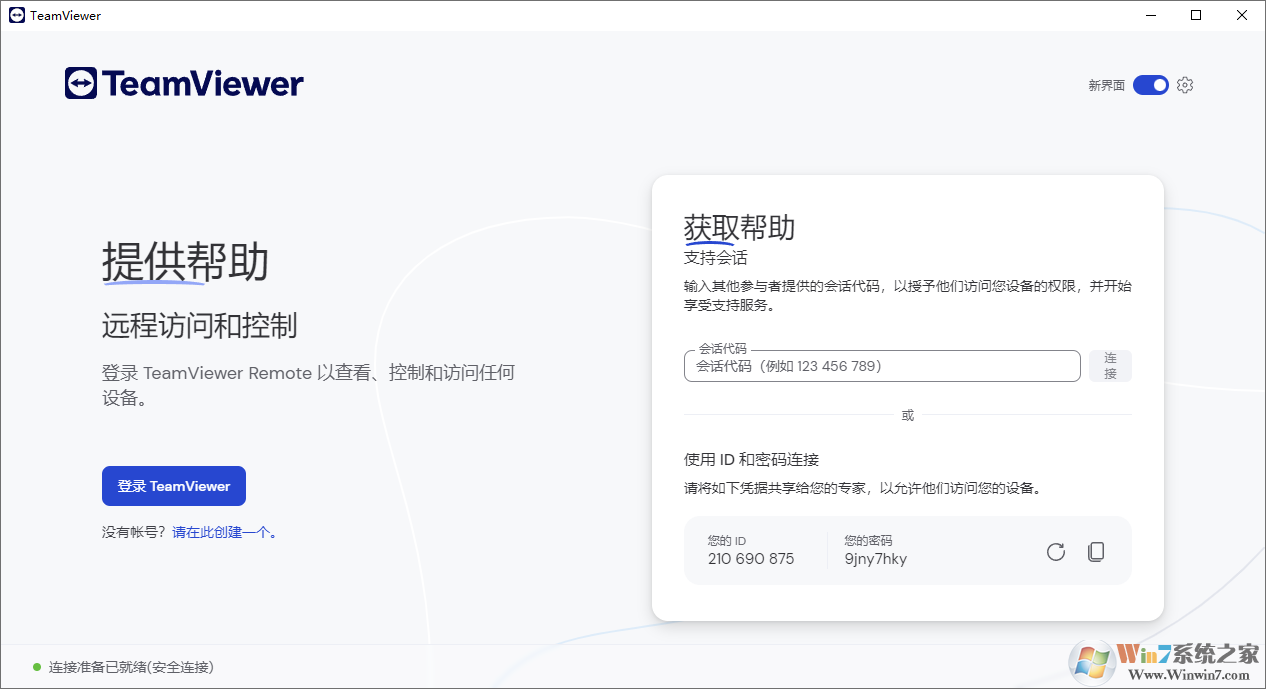Click the green secure connection status dot
The image size is (1266, 689).
click(x=37, y=667)
